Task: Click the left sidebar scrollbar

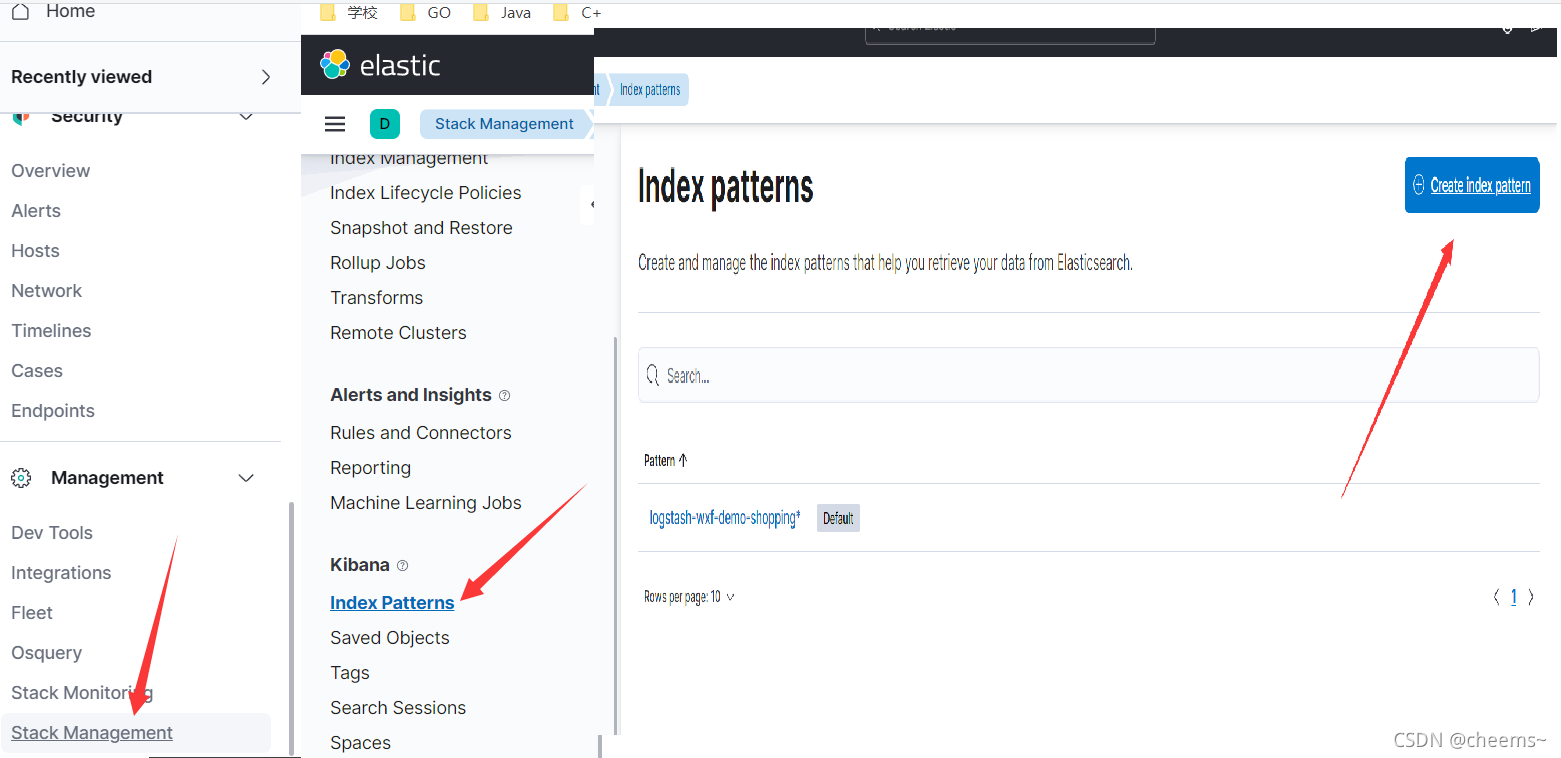Action: coord(292,627)
